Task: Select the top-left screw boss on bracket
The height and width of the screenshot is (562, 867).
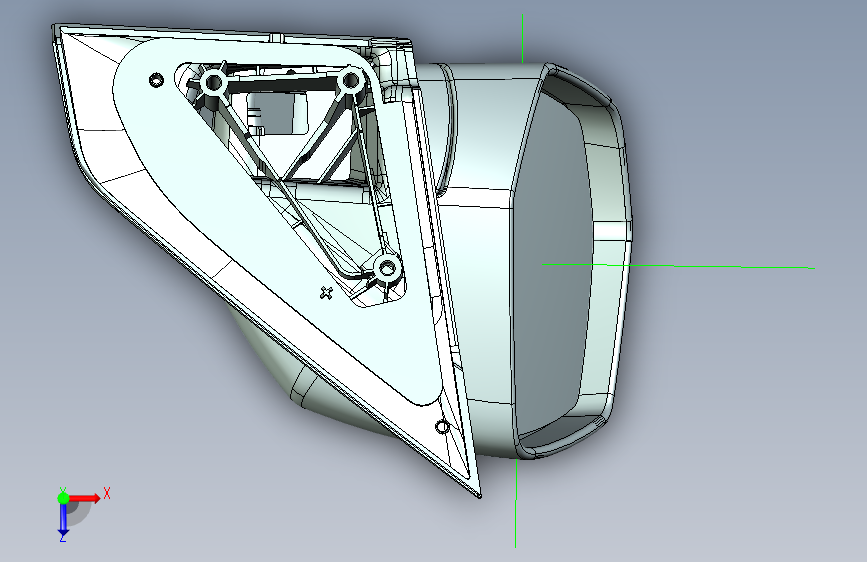Action: click(213, 83)
